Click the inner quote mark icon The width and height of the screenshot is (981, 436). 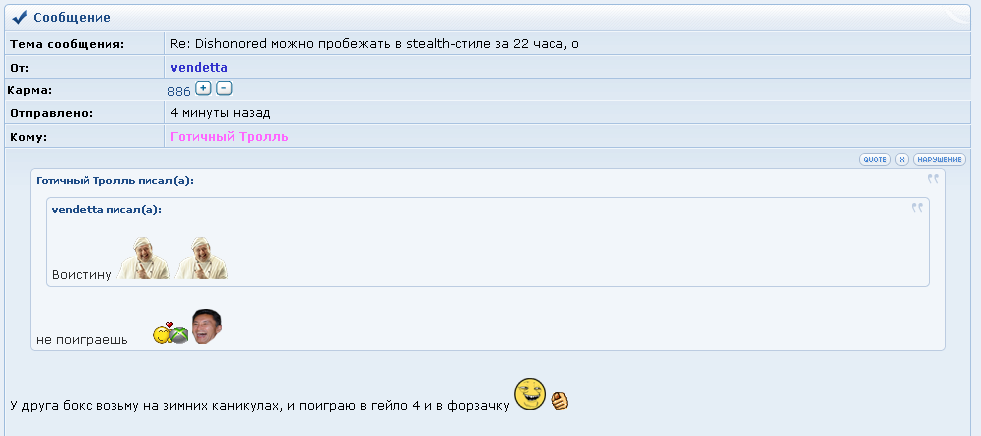point(917,208)
